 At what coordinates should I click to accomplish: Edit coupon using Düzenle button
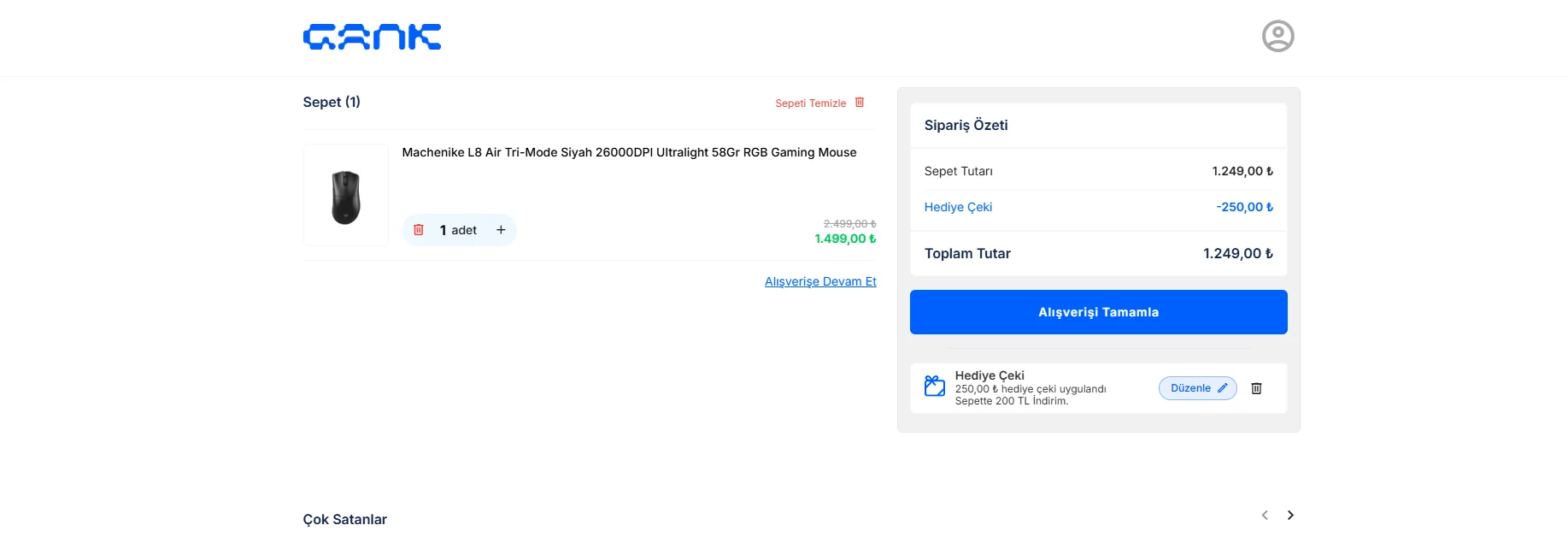(x=1197, y=388)
